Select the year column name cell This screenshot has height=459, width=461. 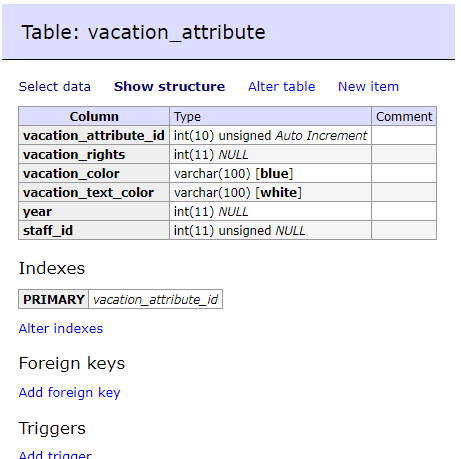94,211
